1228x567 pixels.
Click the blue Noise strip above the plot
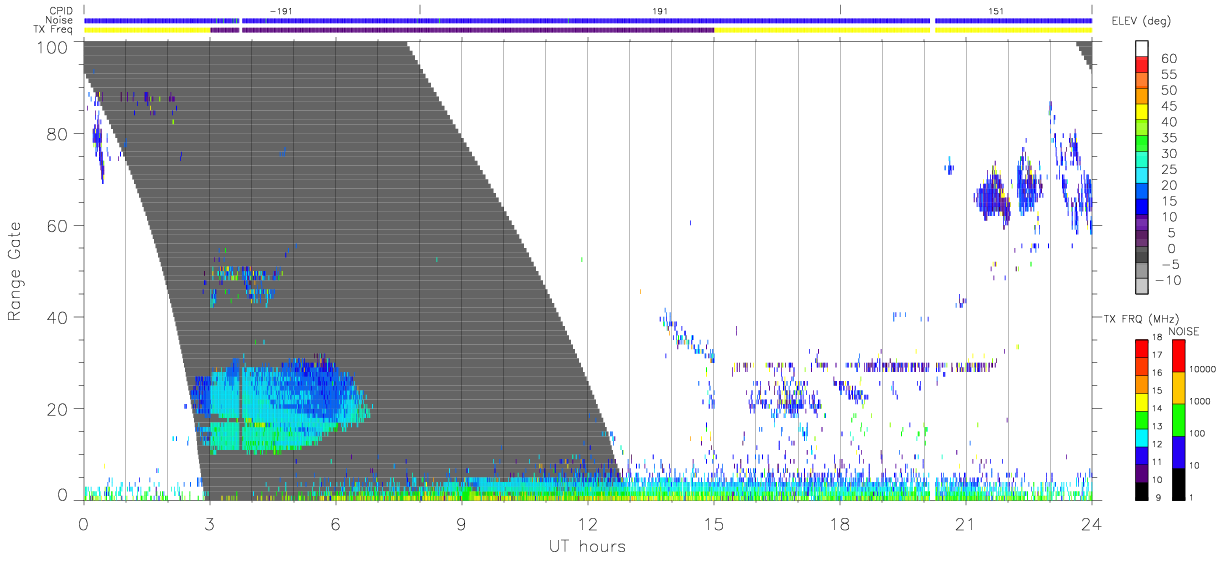coord(587,20)
